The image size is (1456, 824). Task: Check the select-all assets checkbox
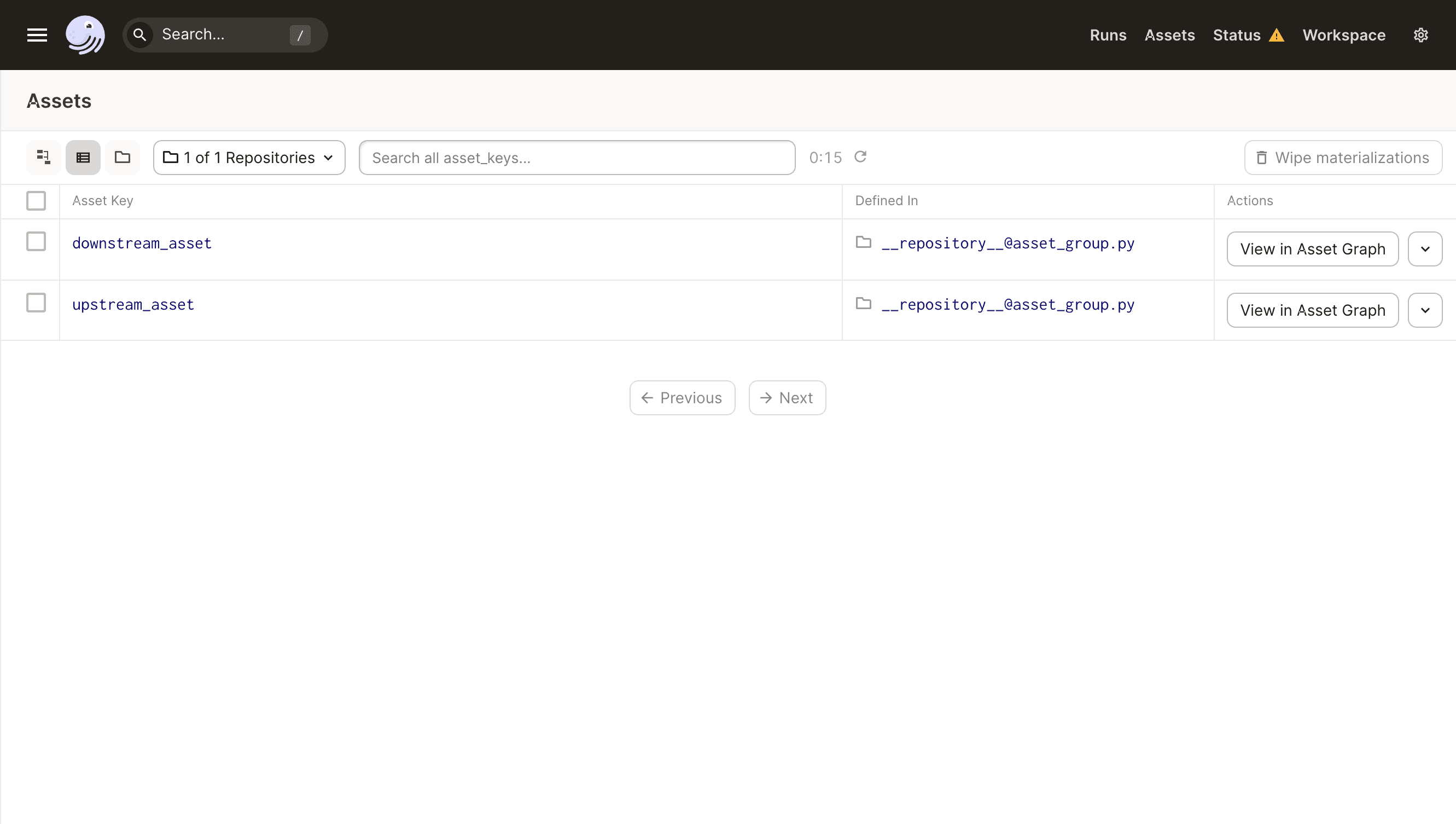(x=36, y=200)
